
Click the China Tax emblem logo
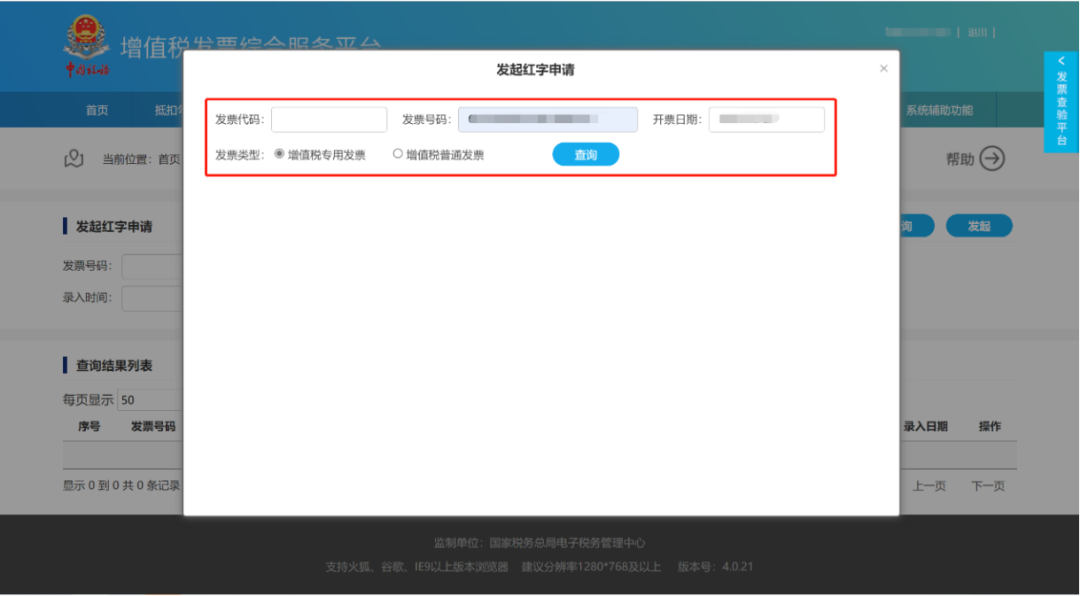87,46
